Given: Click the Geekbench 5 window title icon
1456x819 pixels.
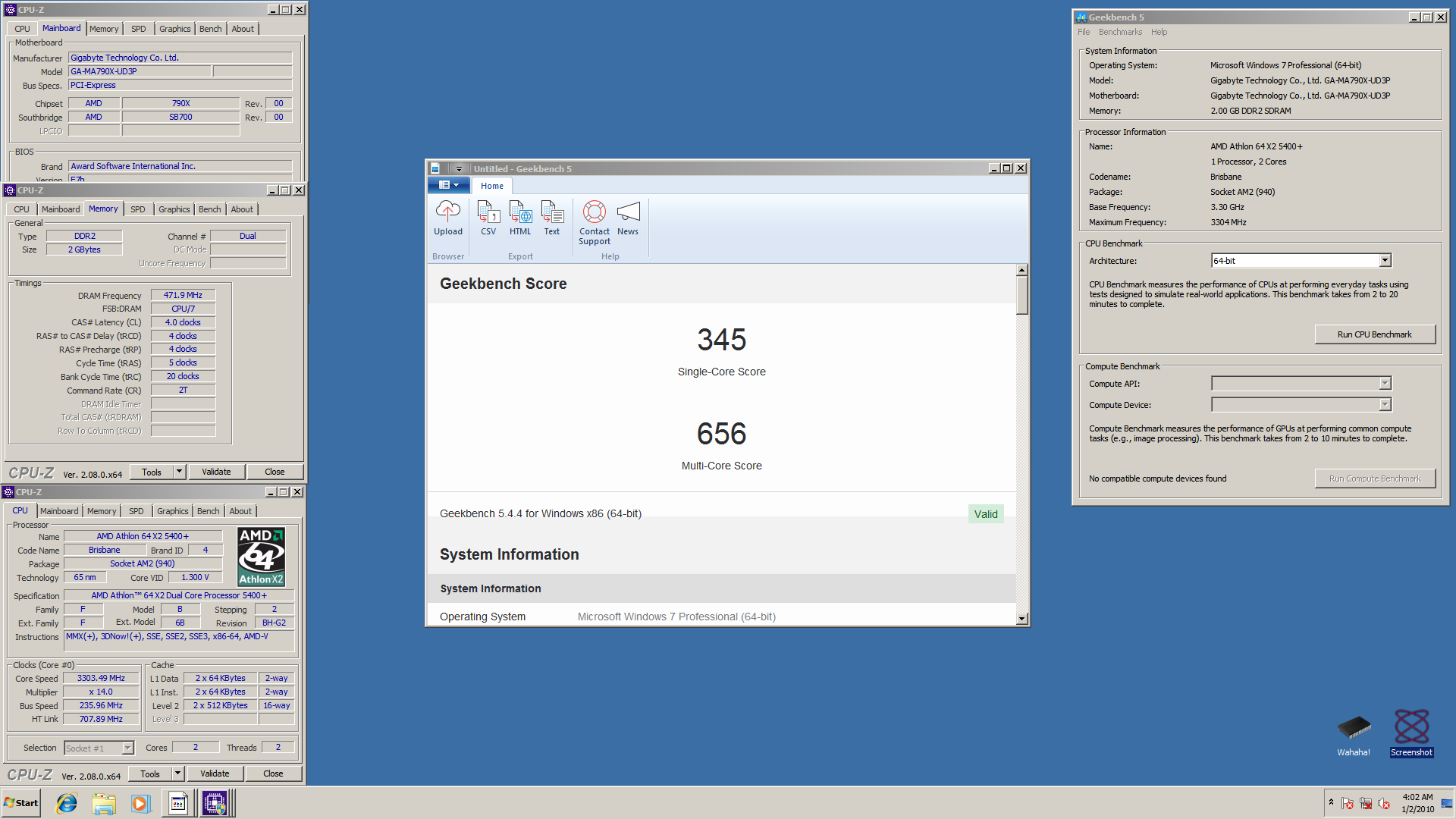Looking at the screenshot, I should 1081,17.
